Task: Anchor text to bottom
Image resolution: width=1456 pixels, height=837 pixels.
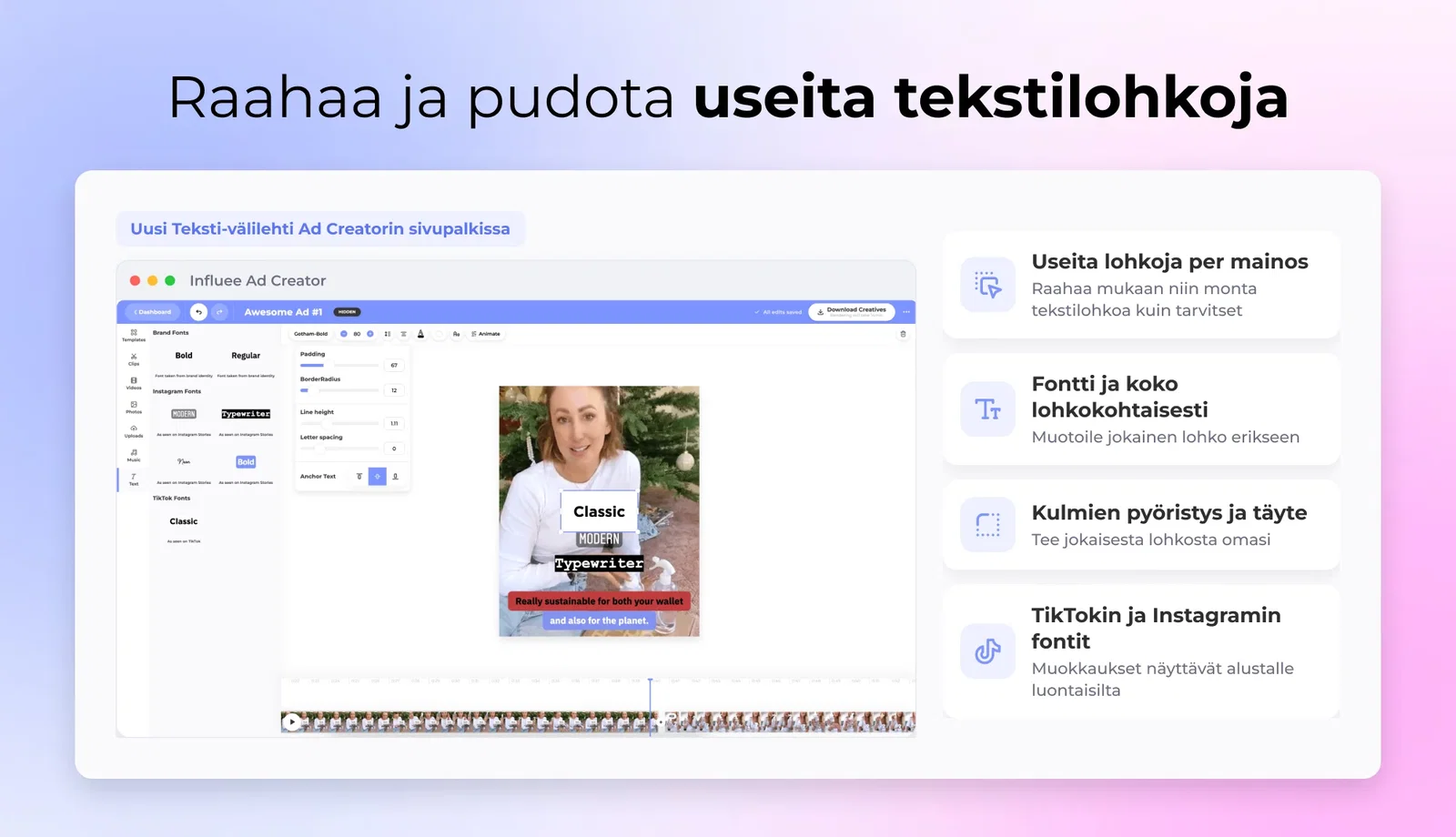Action: click(x=395, y=477)
